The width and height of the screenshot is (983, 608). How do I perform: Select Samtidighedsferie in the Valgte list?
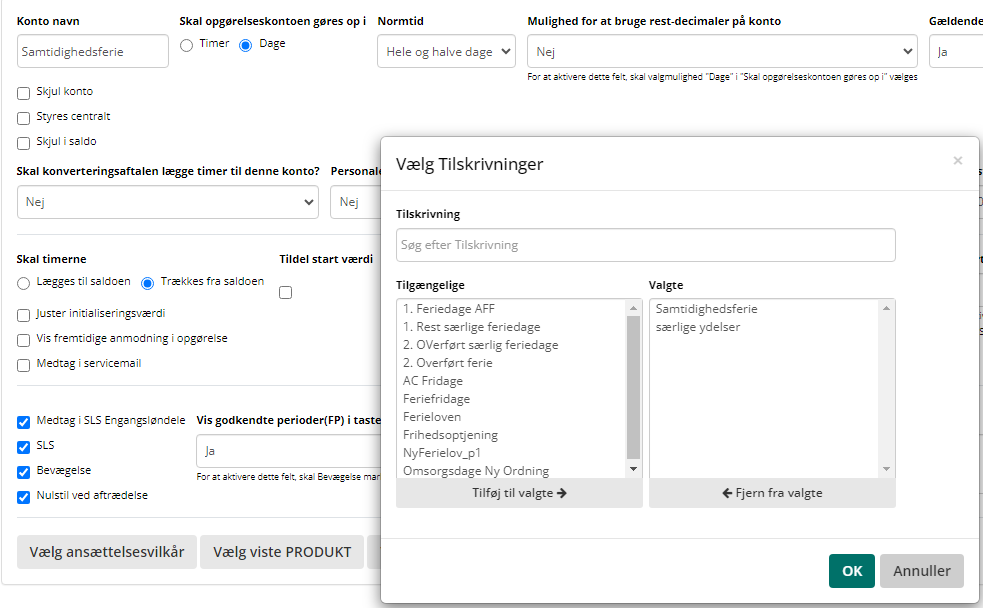tap(706, 309)
